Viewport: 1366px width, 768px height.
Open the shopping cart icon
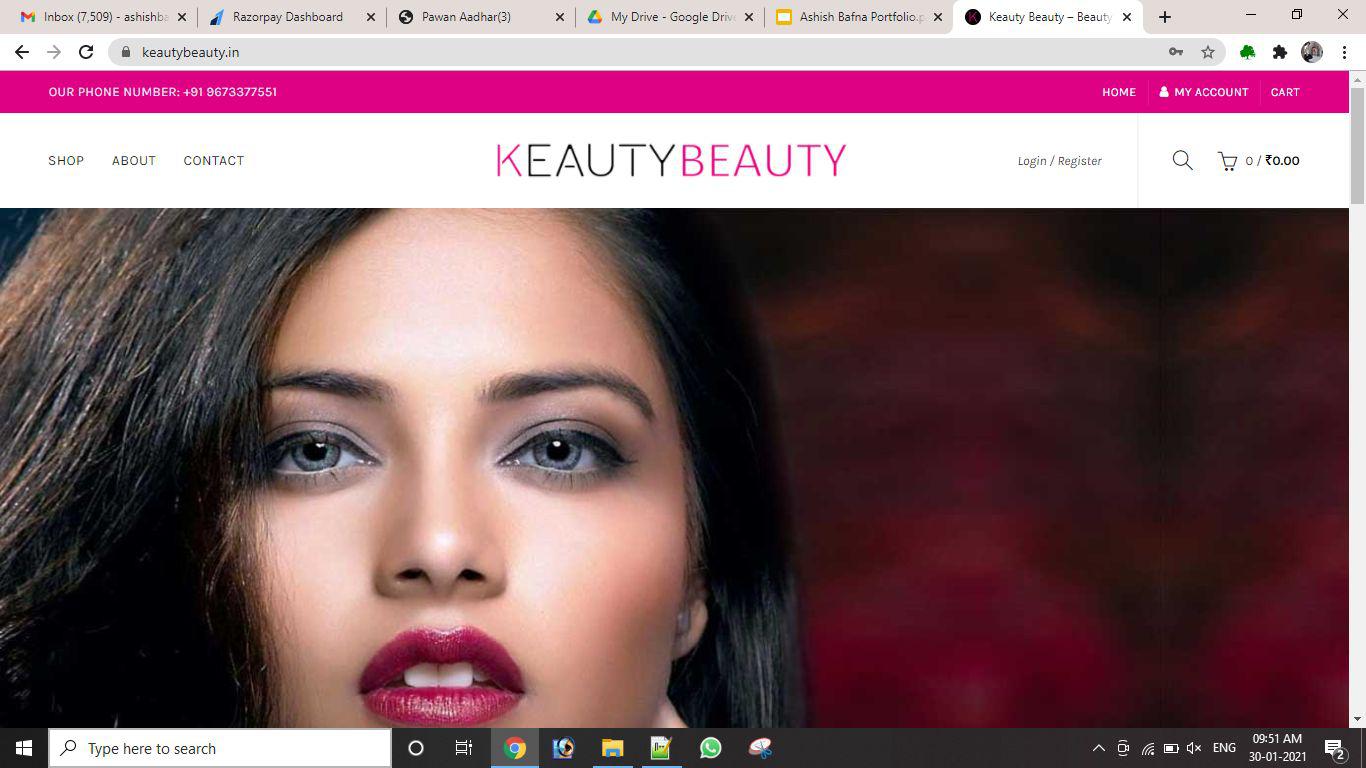click(x=1227, y=161)
